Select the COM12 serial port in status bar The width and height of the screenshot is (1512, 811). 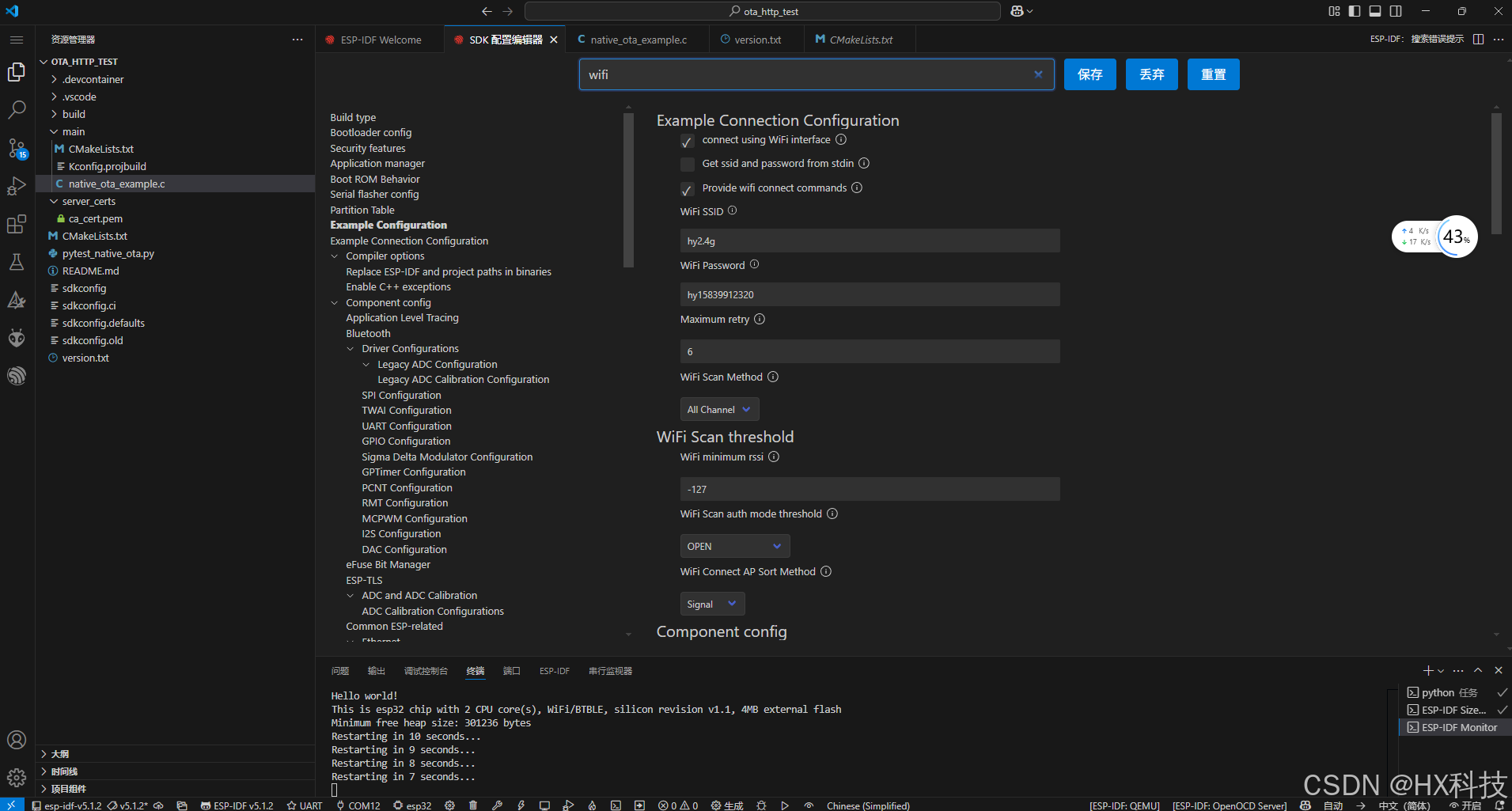coord(358,805)
